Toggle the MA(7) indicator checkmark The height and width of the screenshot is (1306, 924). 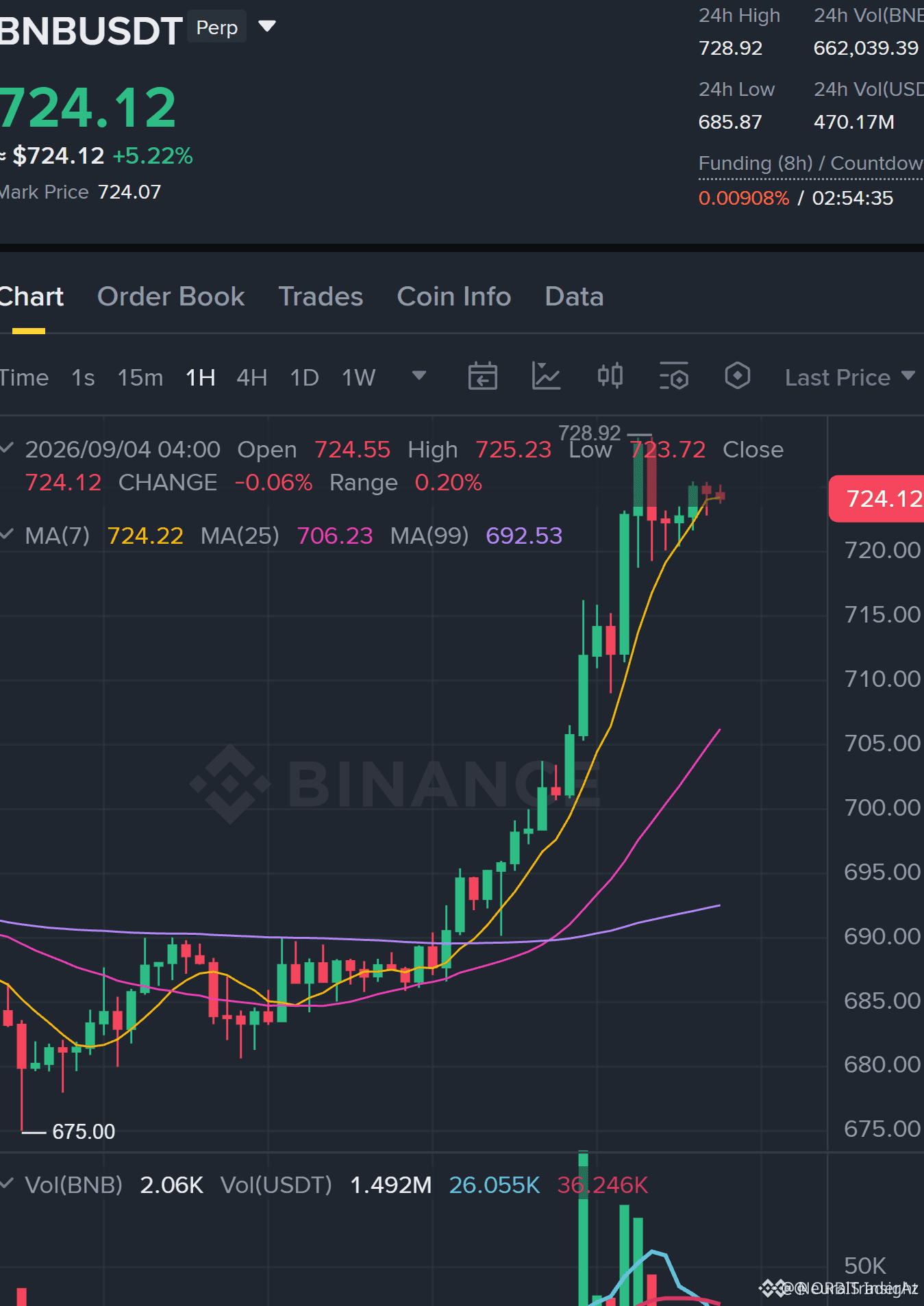[x=7, y=534]
